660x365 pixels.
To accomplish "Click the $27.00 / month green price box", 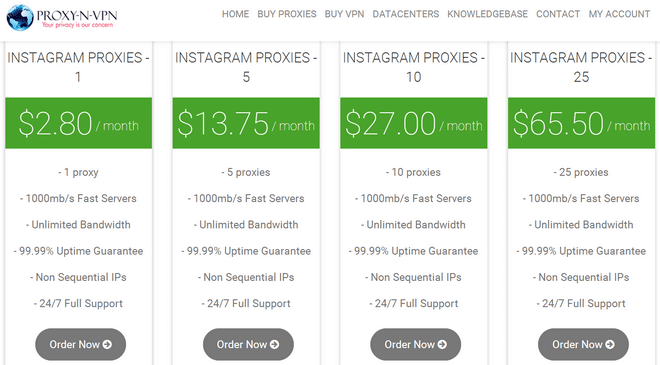I will pyautogui.click(x=414, y=123).
